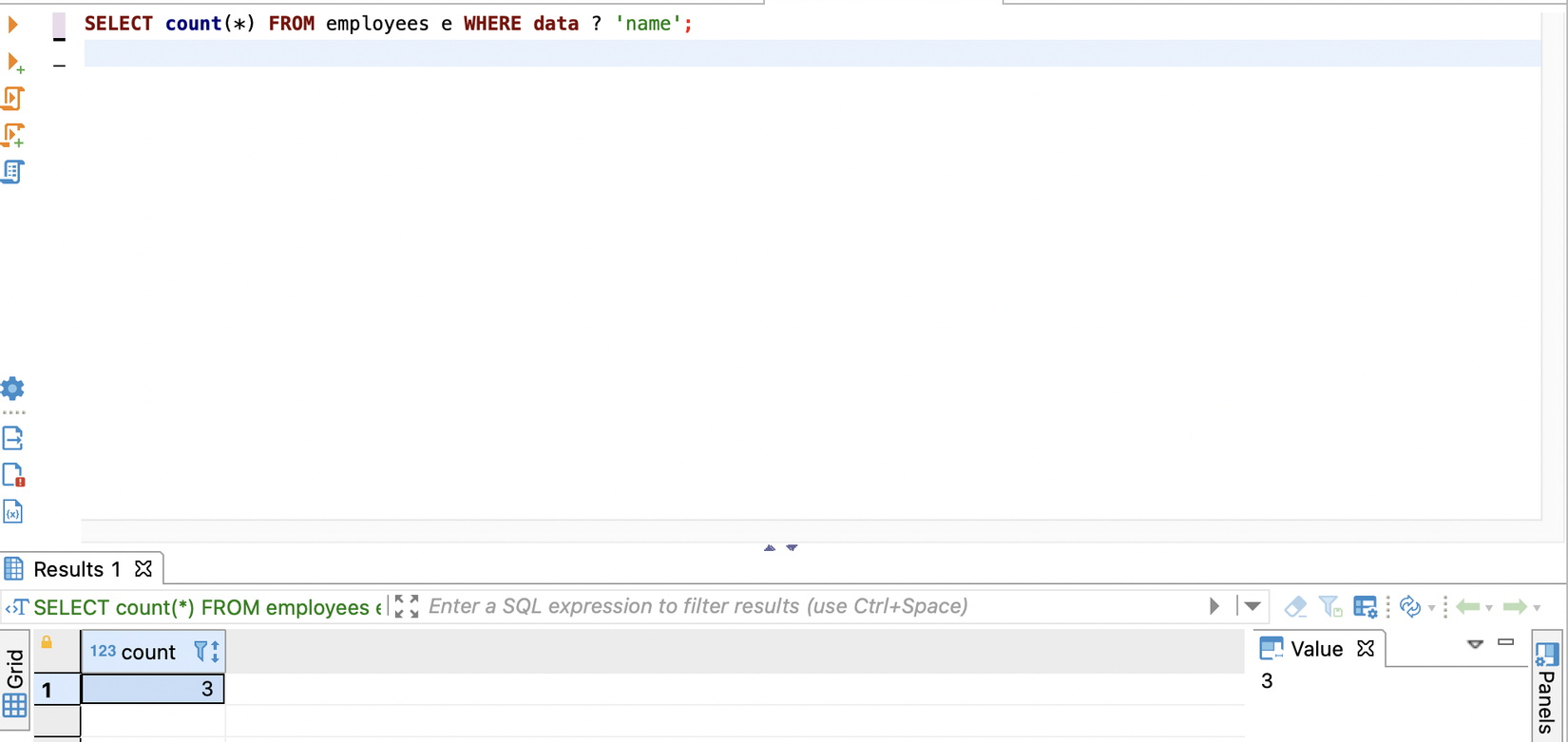Place cursor in the SQL query line
This screenshot has height=742, width=1568.
(388, 24)
